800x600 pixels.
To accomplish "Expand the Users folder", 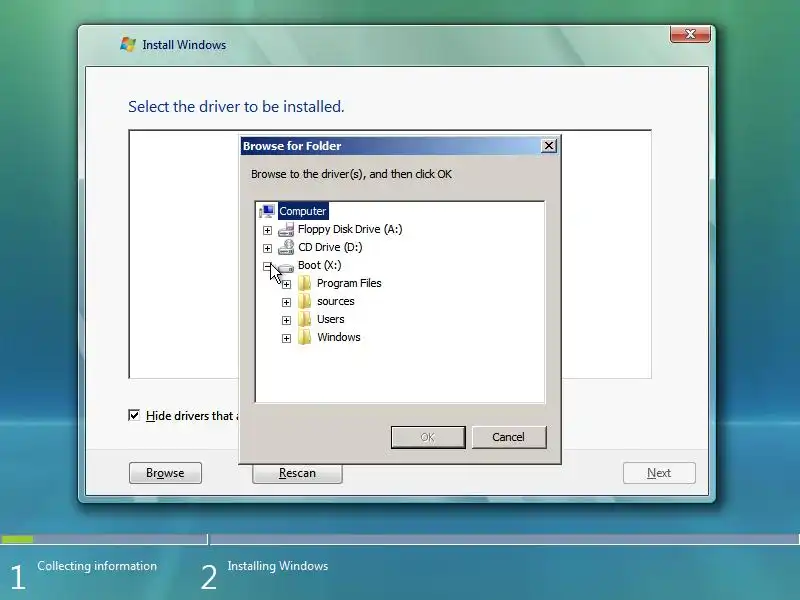I will pos(286,320).
